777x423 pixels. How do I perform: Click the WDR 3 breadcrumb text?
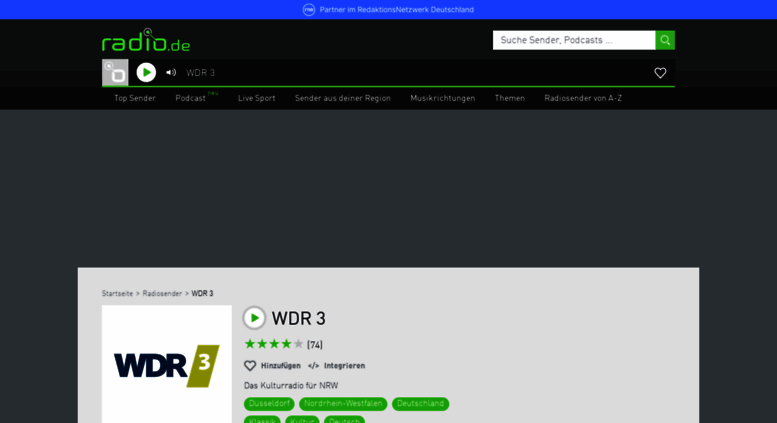202,294
